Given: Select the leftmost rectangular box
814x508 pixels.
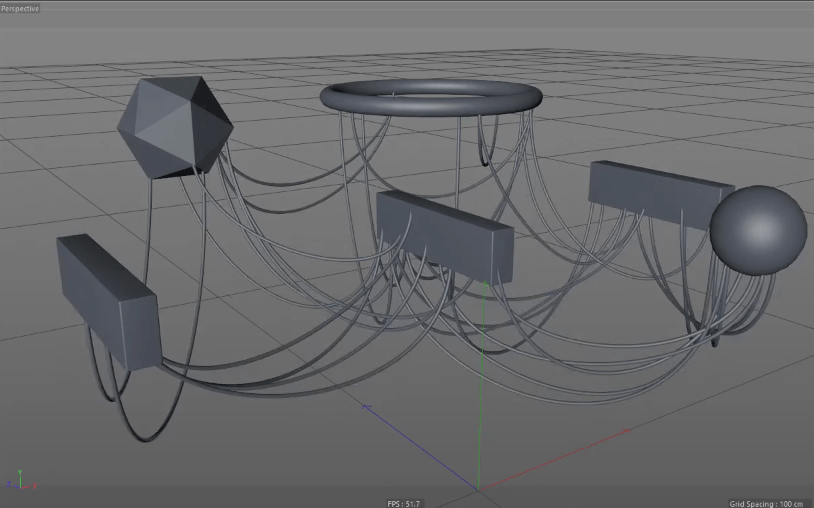Looking at the screenshot, I should click(x=109, y=301).
